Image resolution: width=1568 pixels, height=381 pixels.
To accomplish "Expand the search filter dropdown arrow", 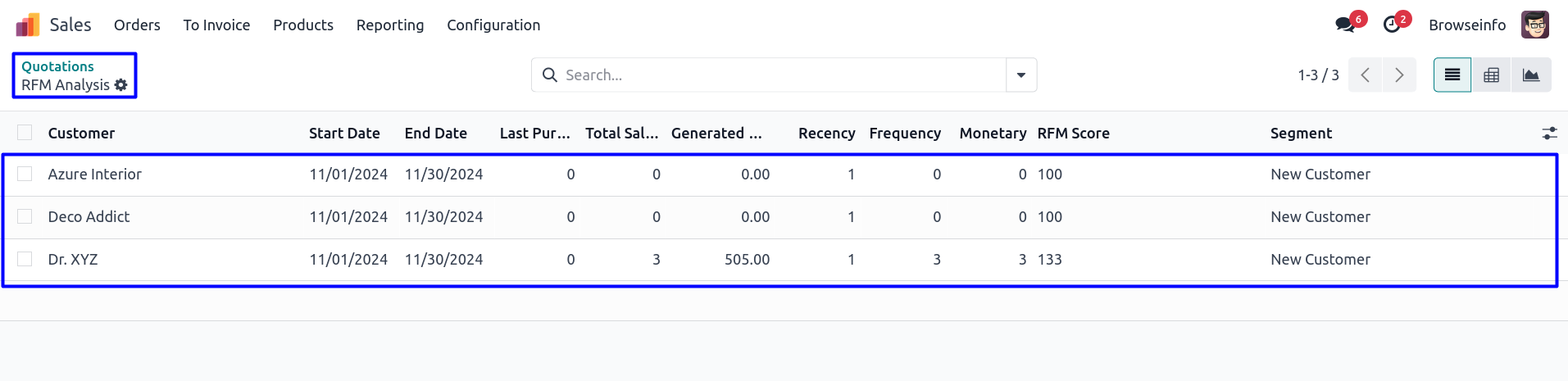I will (1020, 75).
